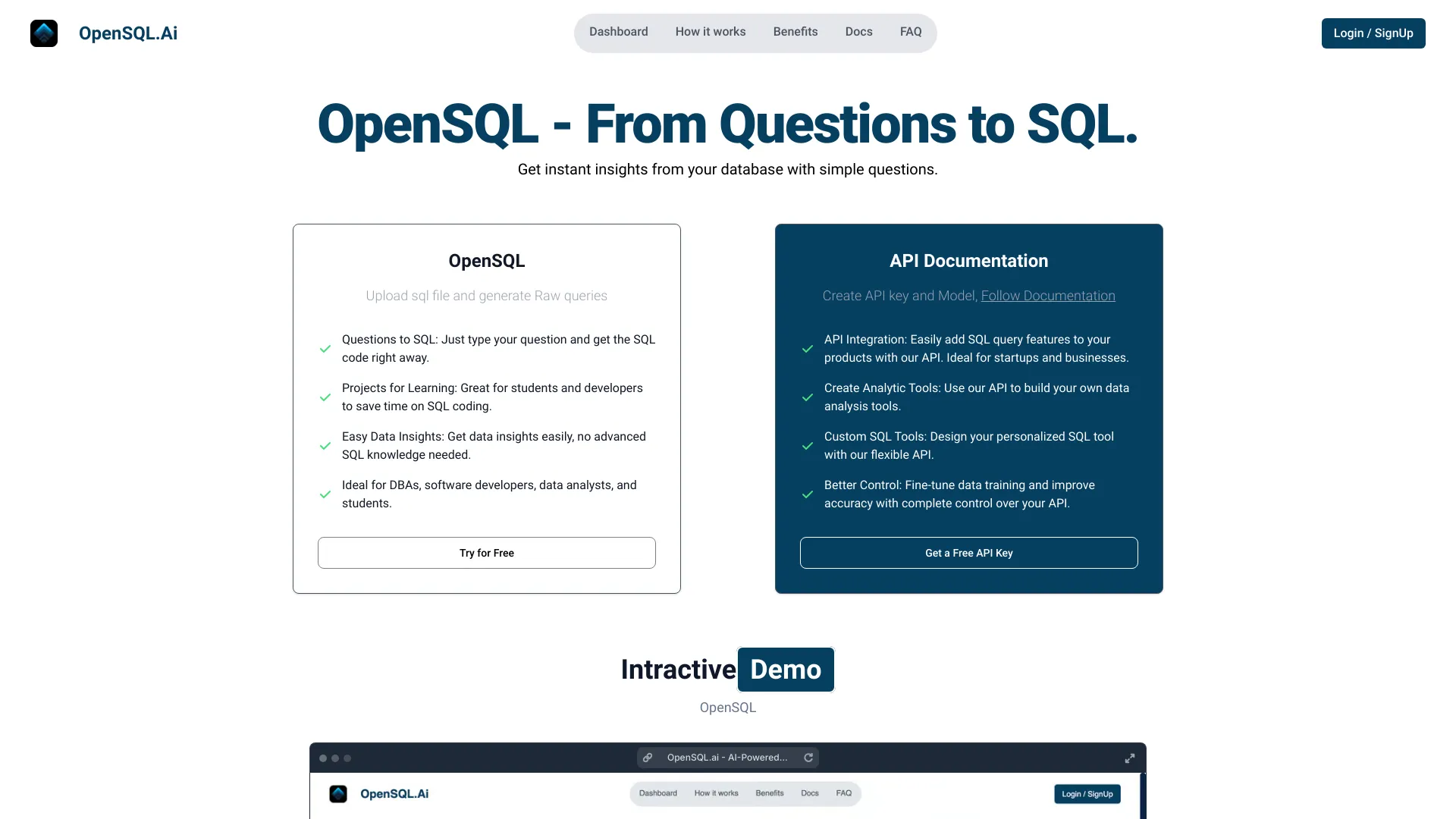Click the Interactive Demo thumbnail
1456x819 pixels.
[x=727, y=779]
